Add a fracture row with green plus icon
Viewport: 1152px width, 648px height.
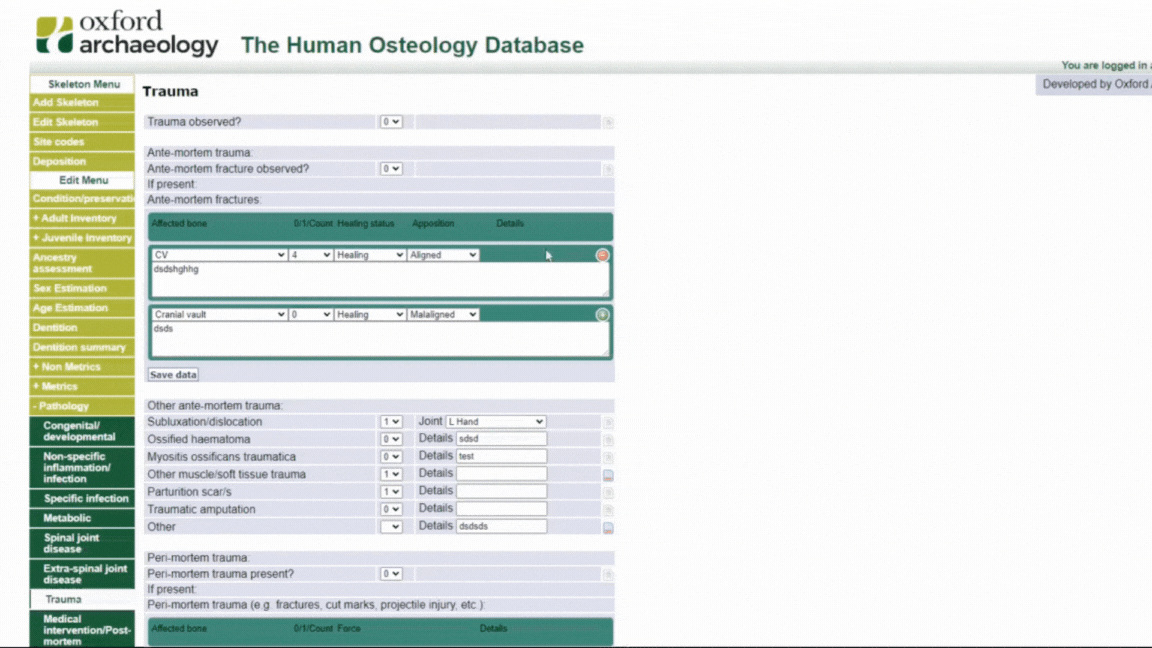pos(602,314)
